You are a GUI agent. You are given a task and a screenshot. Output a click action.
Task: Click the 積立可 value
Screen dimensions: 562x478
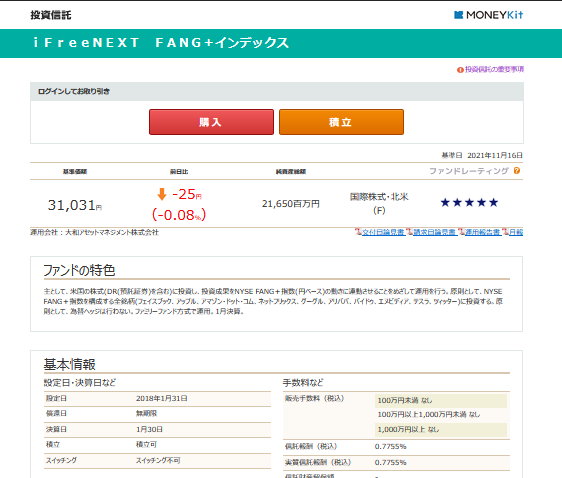(146, 445)
